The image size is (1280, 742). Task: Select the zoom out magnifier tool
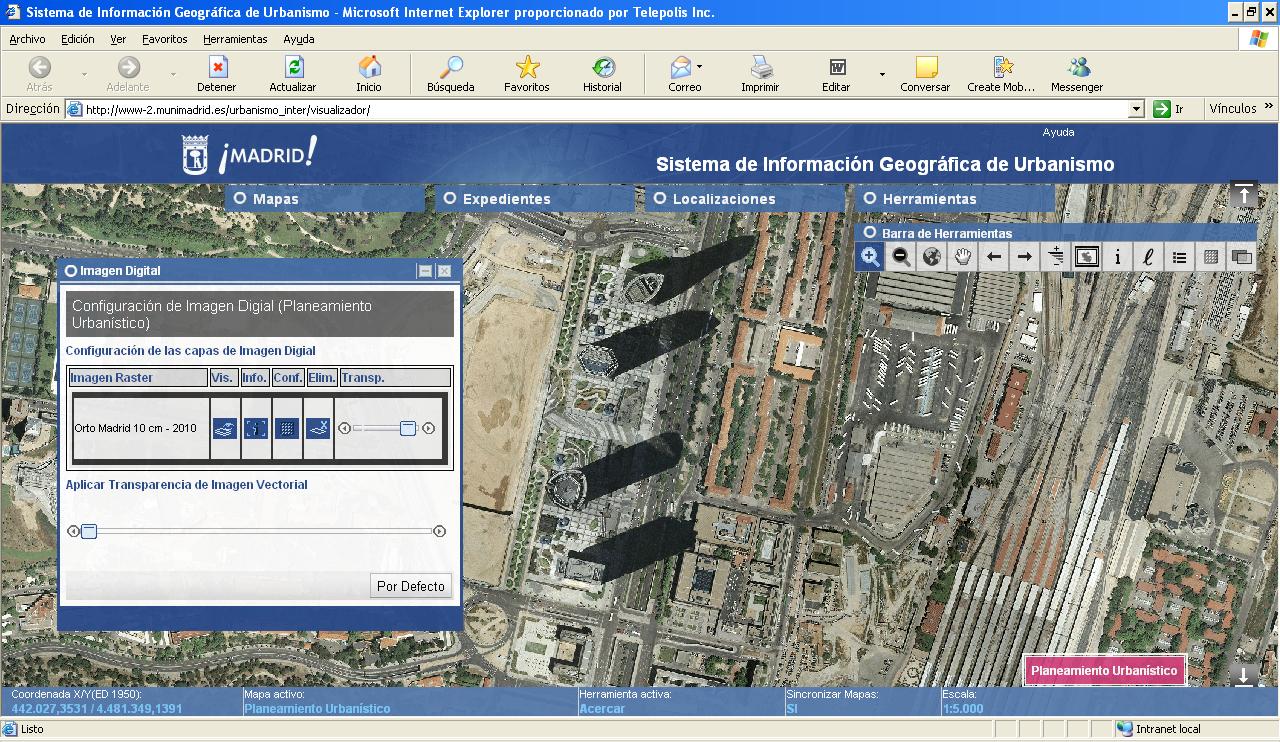901,257
